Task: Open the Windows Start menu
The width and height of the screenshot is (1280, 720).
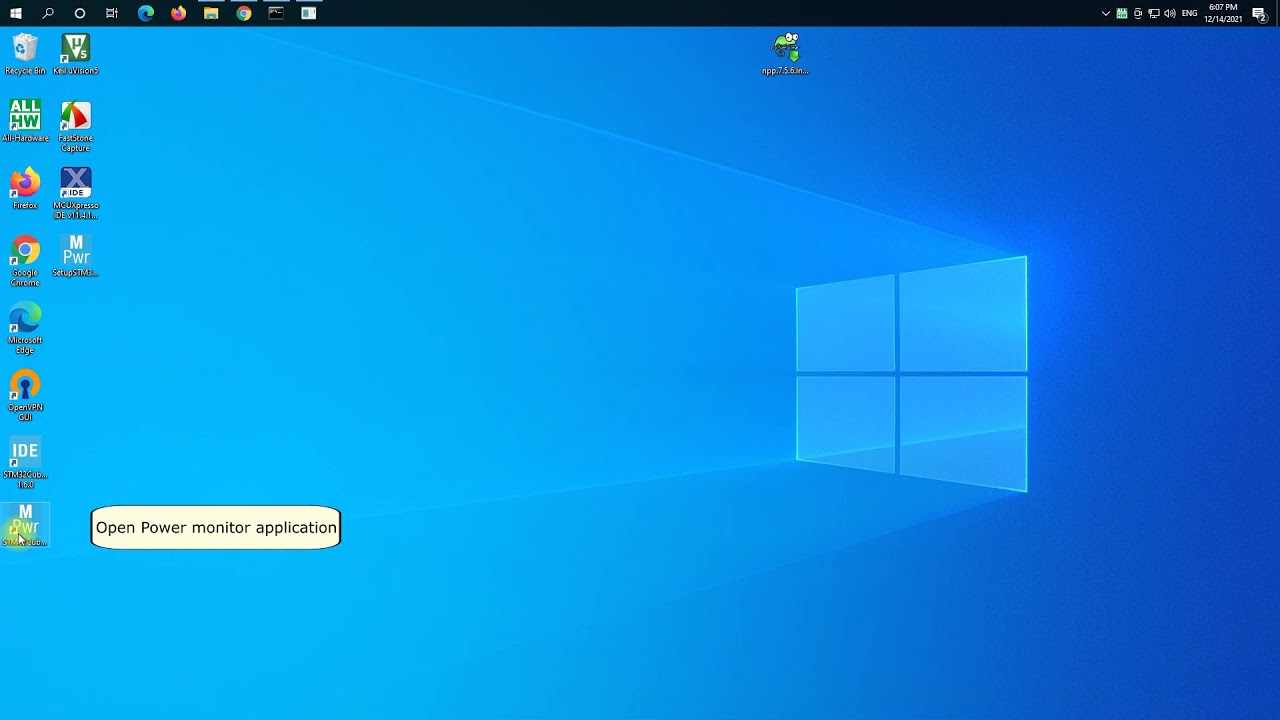Action: (x=16, y=13)
